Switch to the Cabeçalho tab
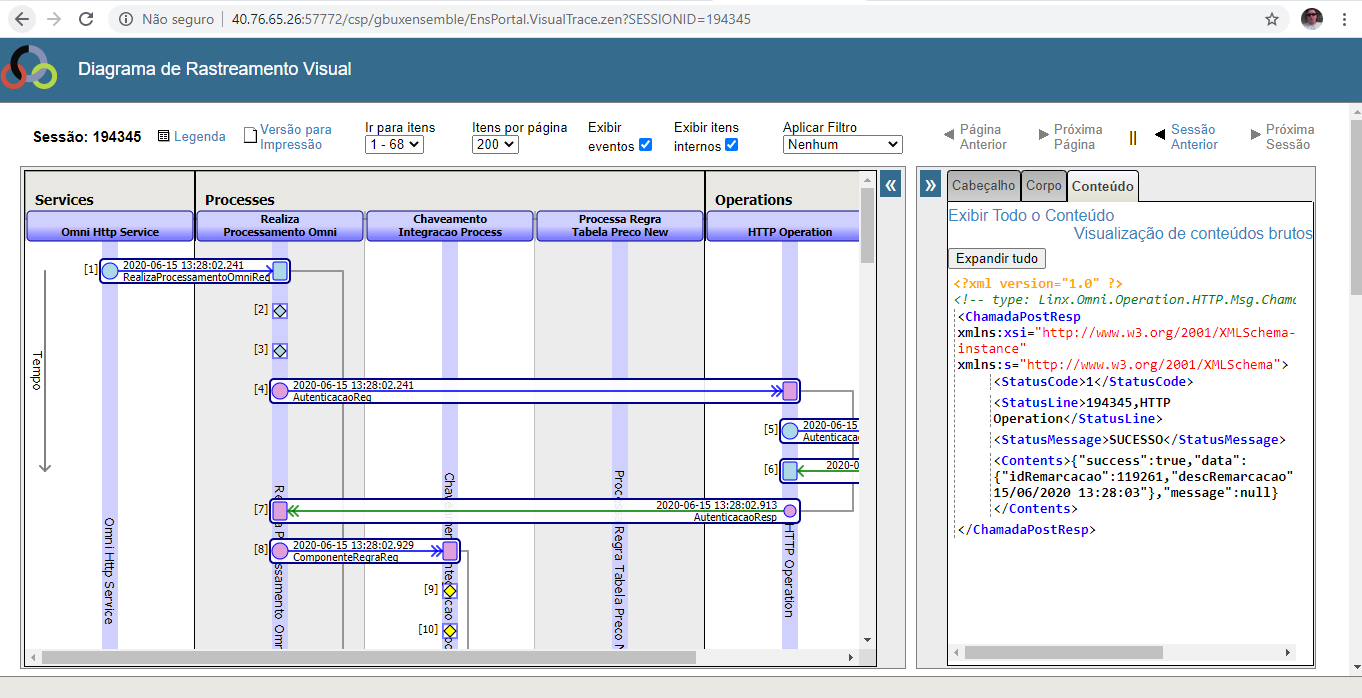Screen dimensions: 1362x698 pyautogui.click(x=983, y=186)
